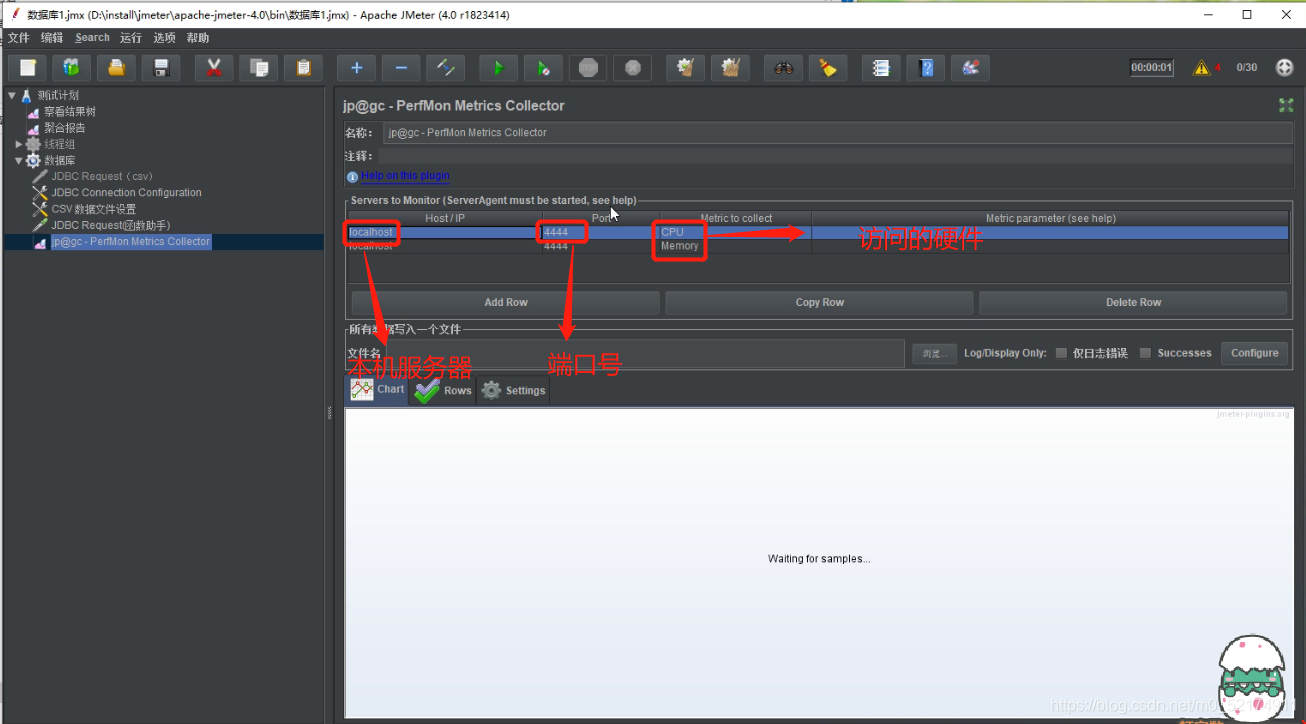Click the green maximize panel icon

click(1286, 105)
